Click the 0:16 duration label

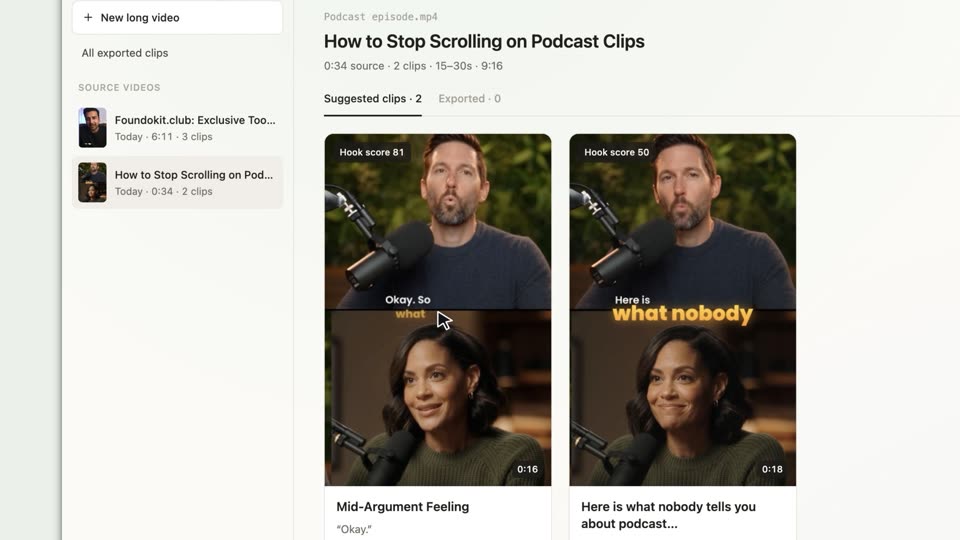(527, 469)
